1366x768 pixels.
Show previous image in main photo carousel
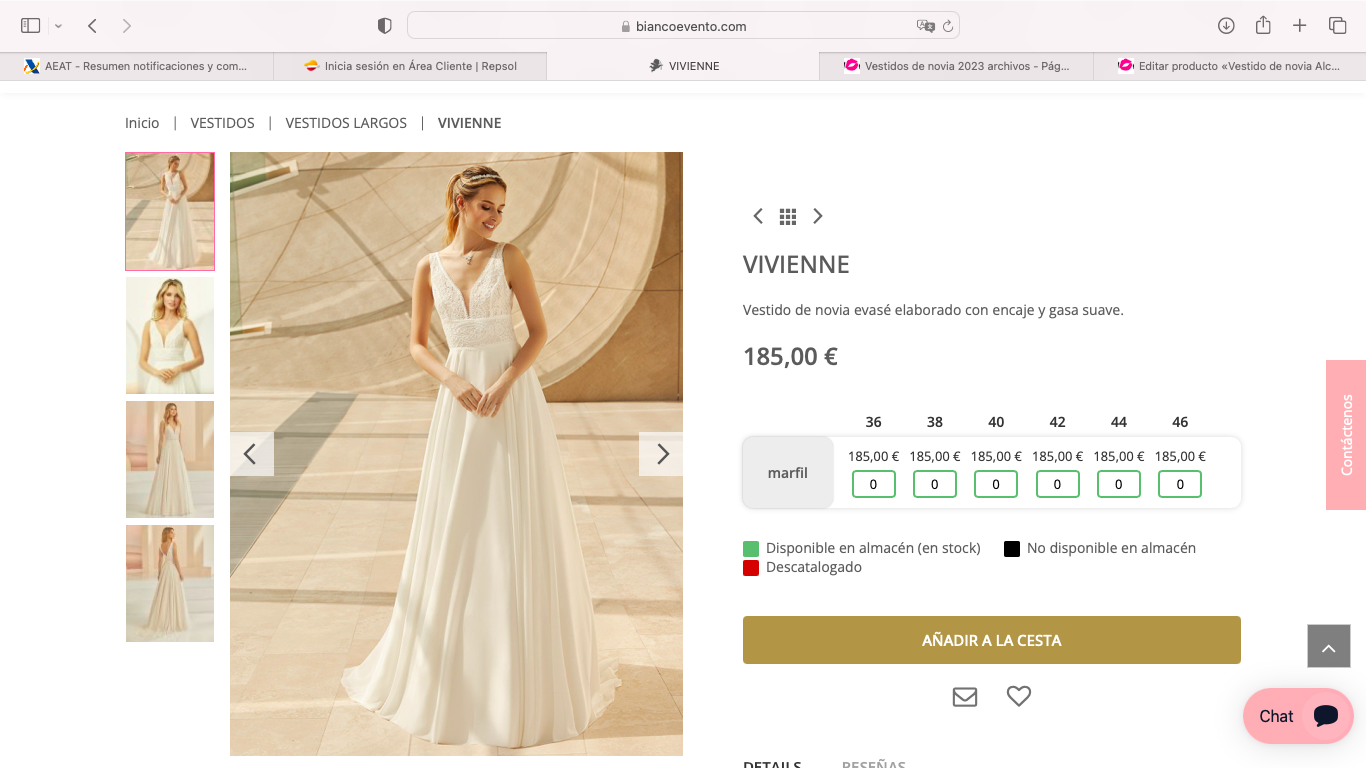(x=251, y=454)
